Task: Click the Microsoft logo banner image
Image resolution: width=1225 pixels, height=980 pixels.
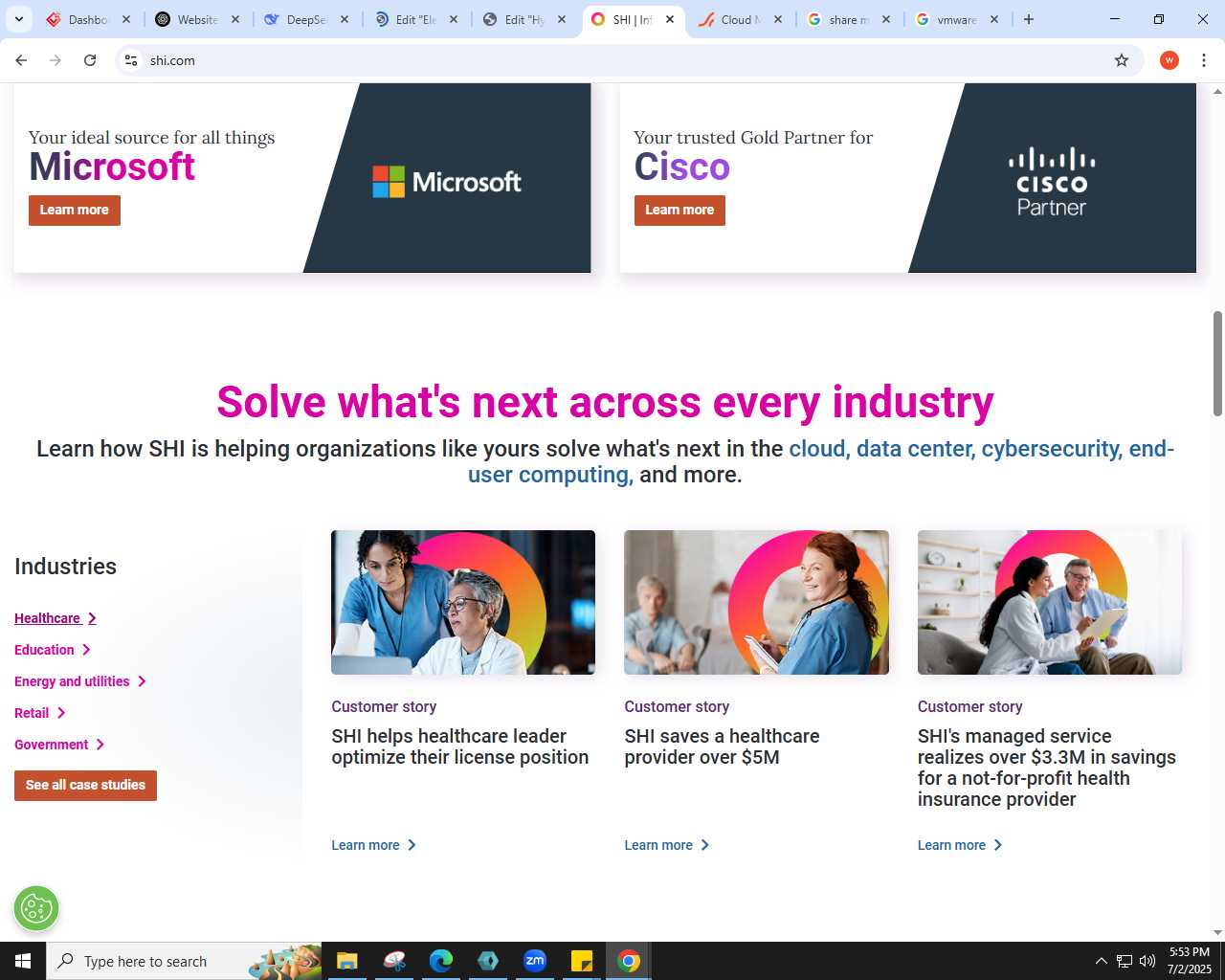Action: coord(447,182)
